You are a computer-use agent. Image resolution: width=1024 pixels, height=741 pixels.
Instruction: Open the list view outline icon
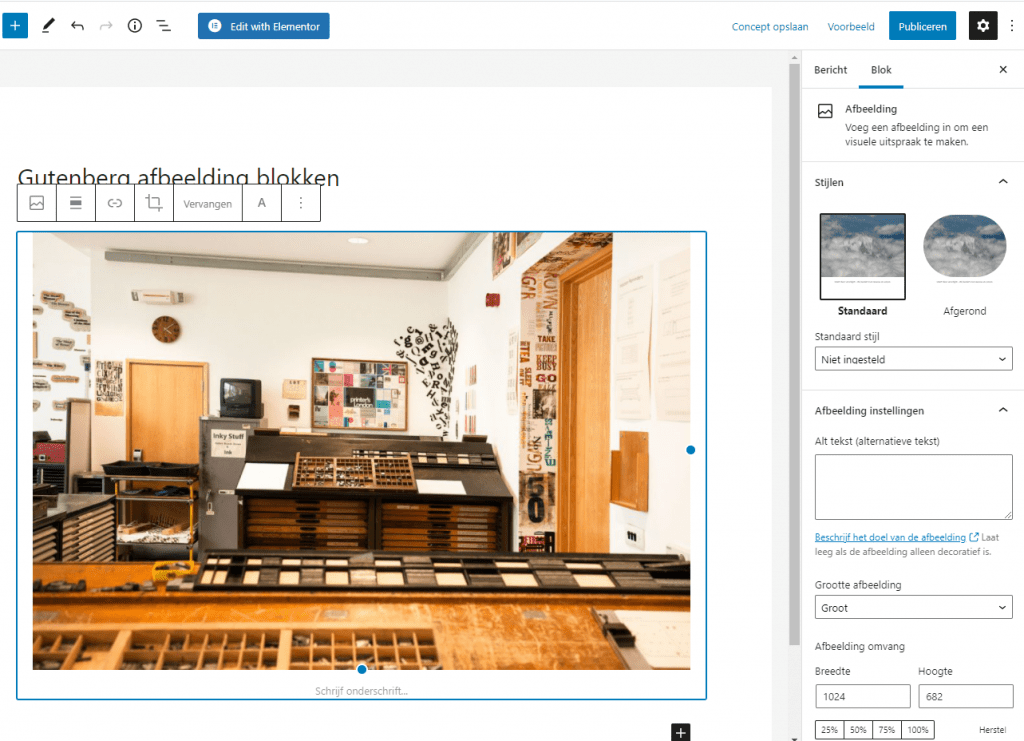pos(164,26)
